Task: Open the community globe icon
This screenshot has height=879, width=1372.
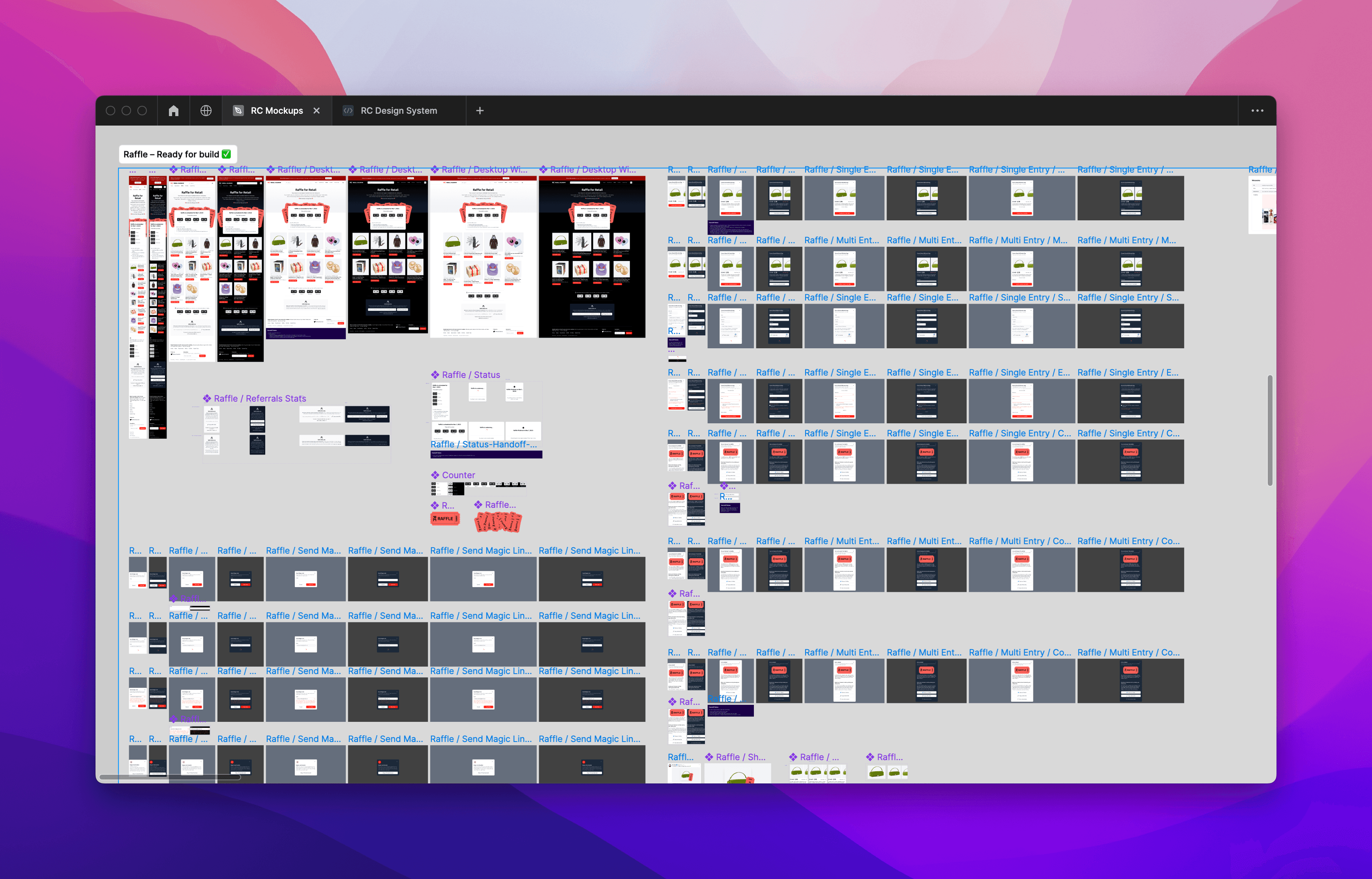Action: pos(206,111)
